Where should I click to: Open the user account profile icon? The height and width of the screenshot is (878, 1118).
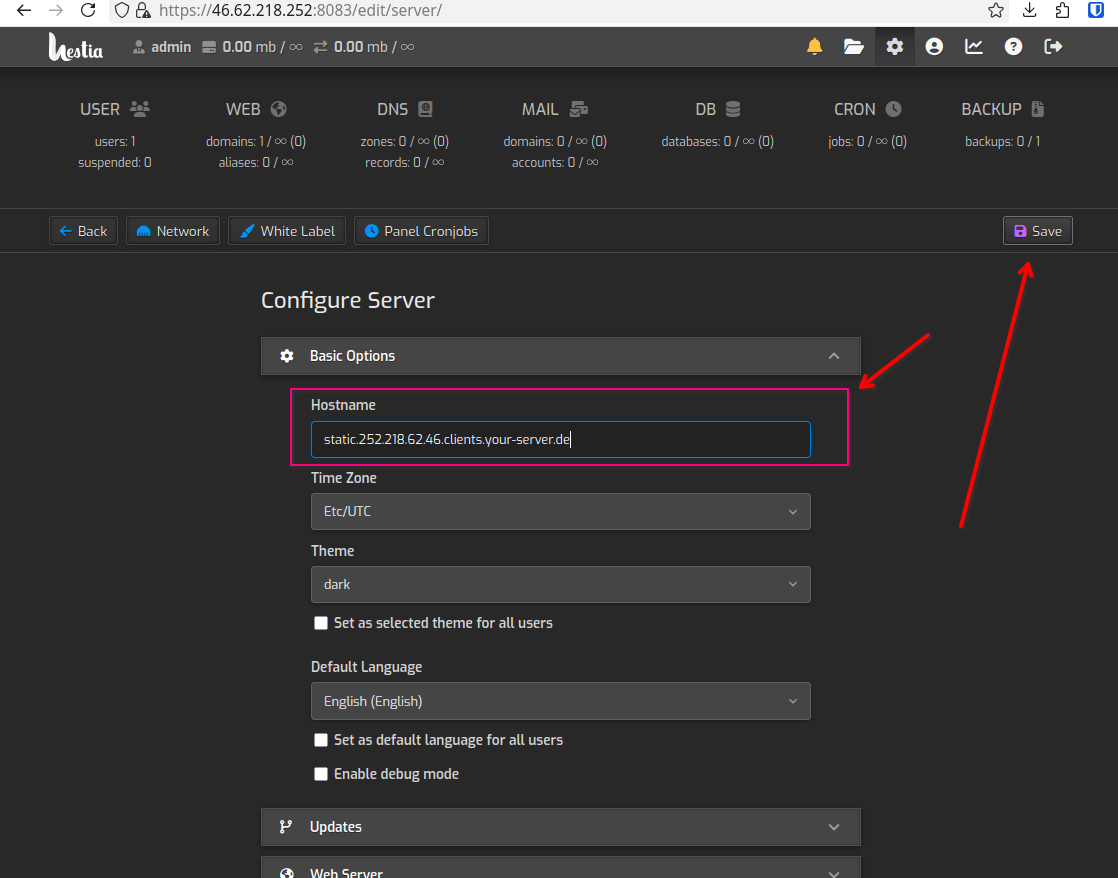934,47
